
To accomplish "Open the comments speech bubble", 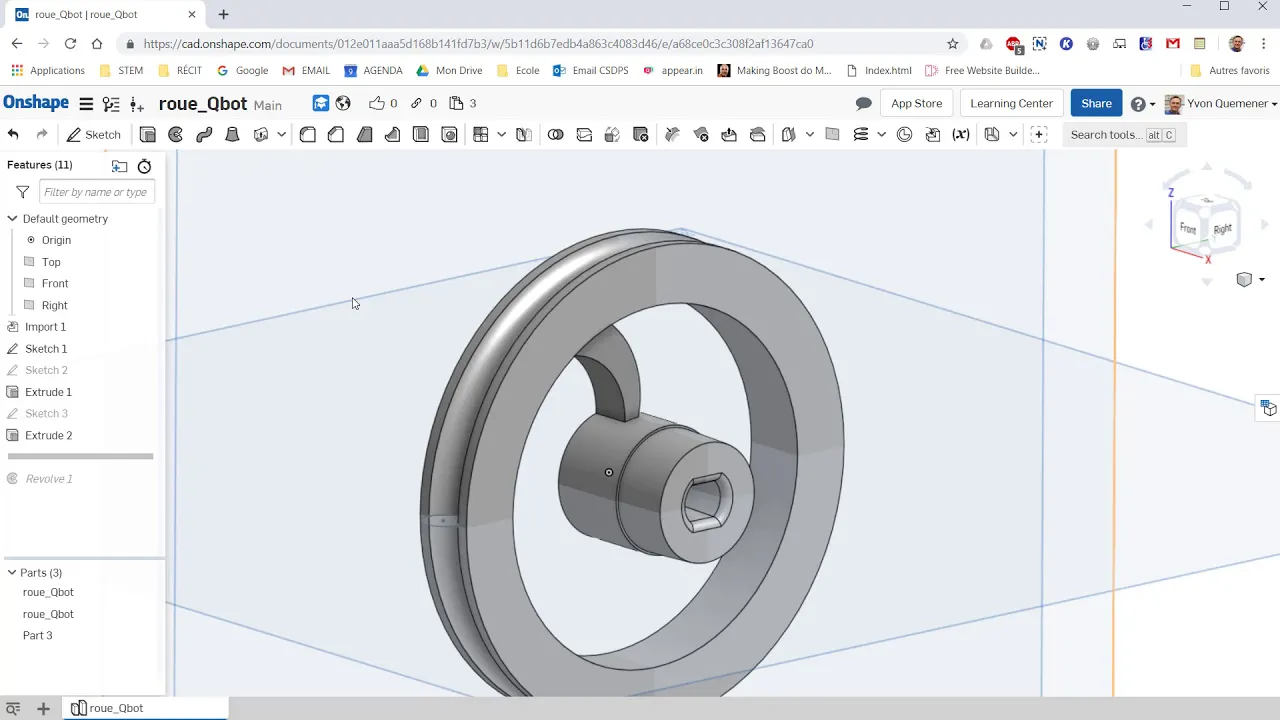I will tap(864, 104).
